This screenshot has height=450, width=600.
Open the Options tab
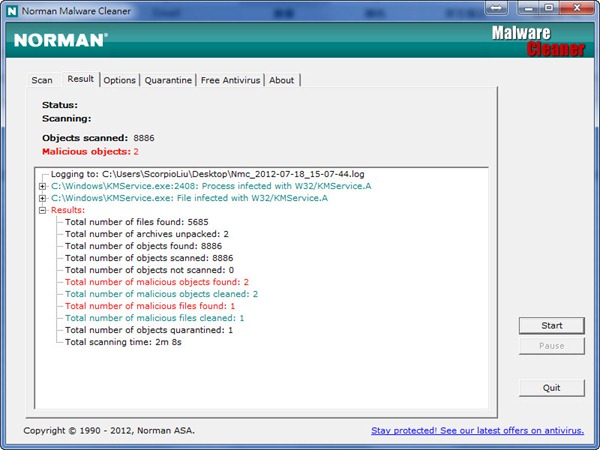119,80
